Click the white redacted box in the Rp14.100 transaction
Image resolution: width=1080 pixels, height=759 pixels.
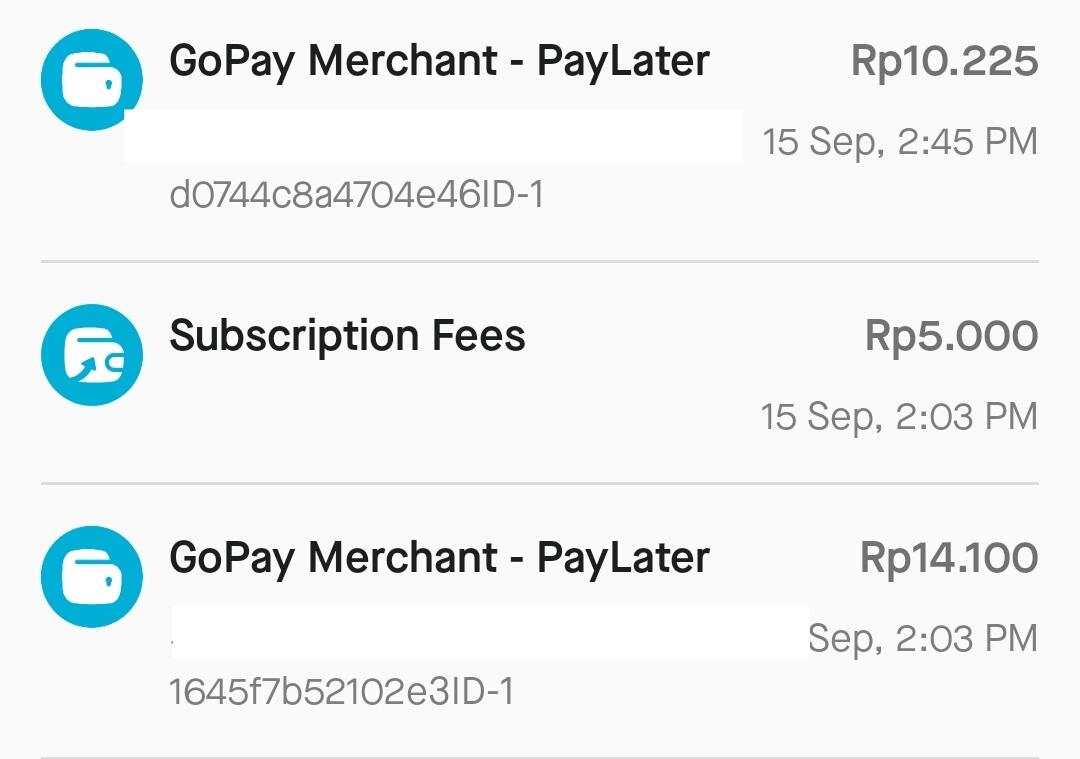click(490, 631)
